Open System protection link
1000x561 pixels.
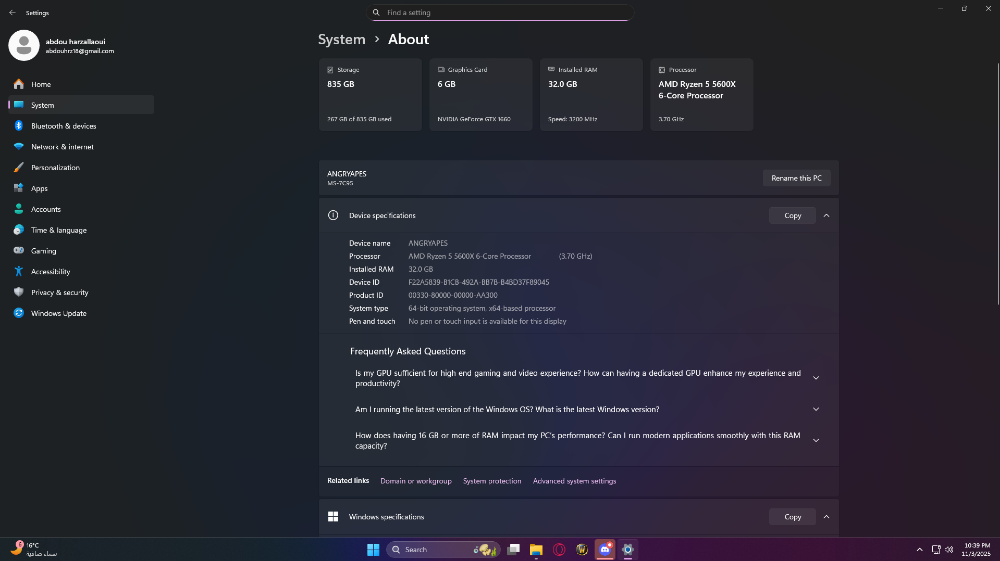point(492,481)
